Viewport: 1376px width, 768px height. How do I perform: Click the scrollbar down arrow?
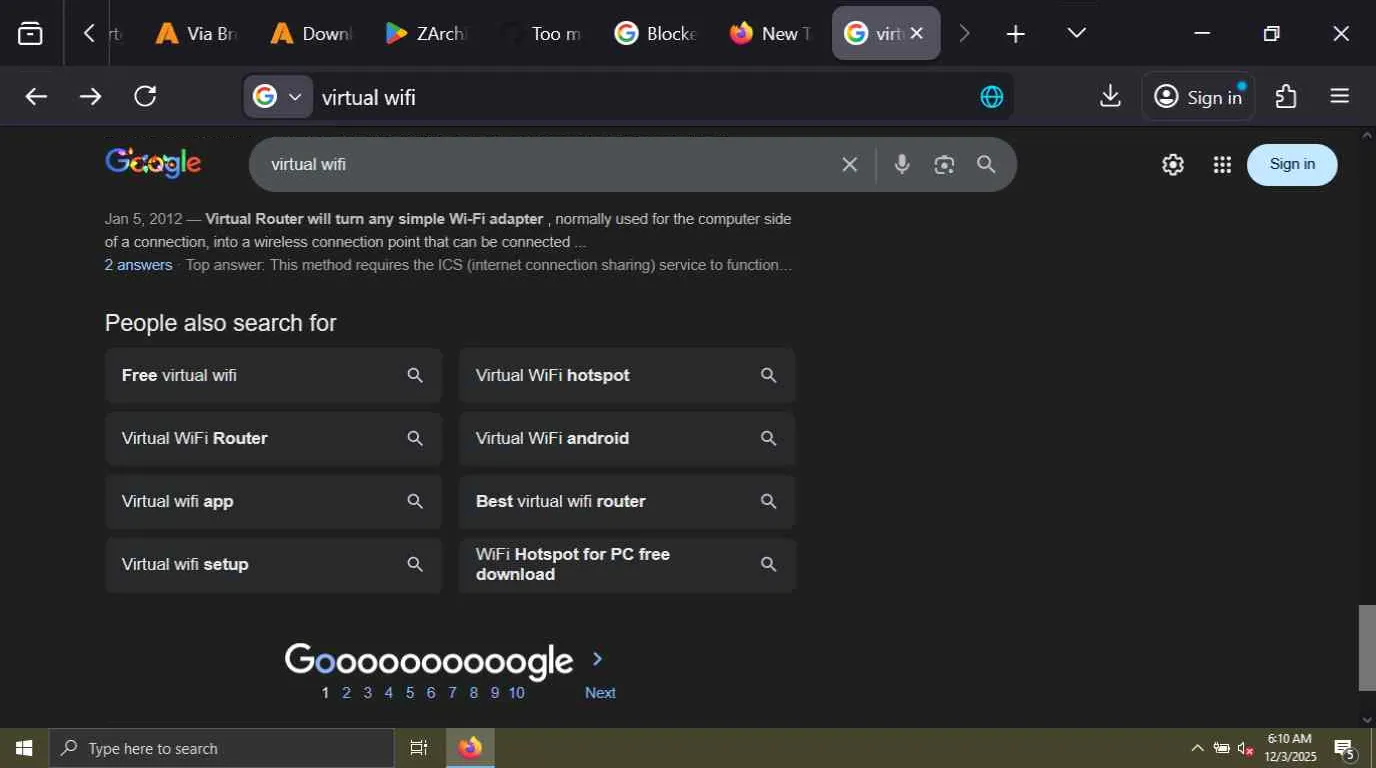(1367, 720)
